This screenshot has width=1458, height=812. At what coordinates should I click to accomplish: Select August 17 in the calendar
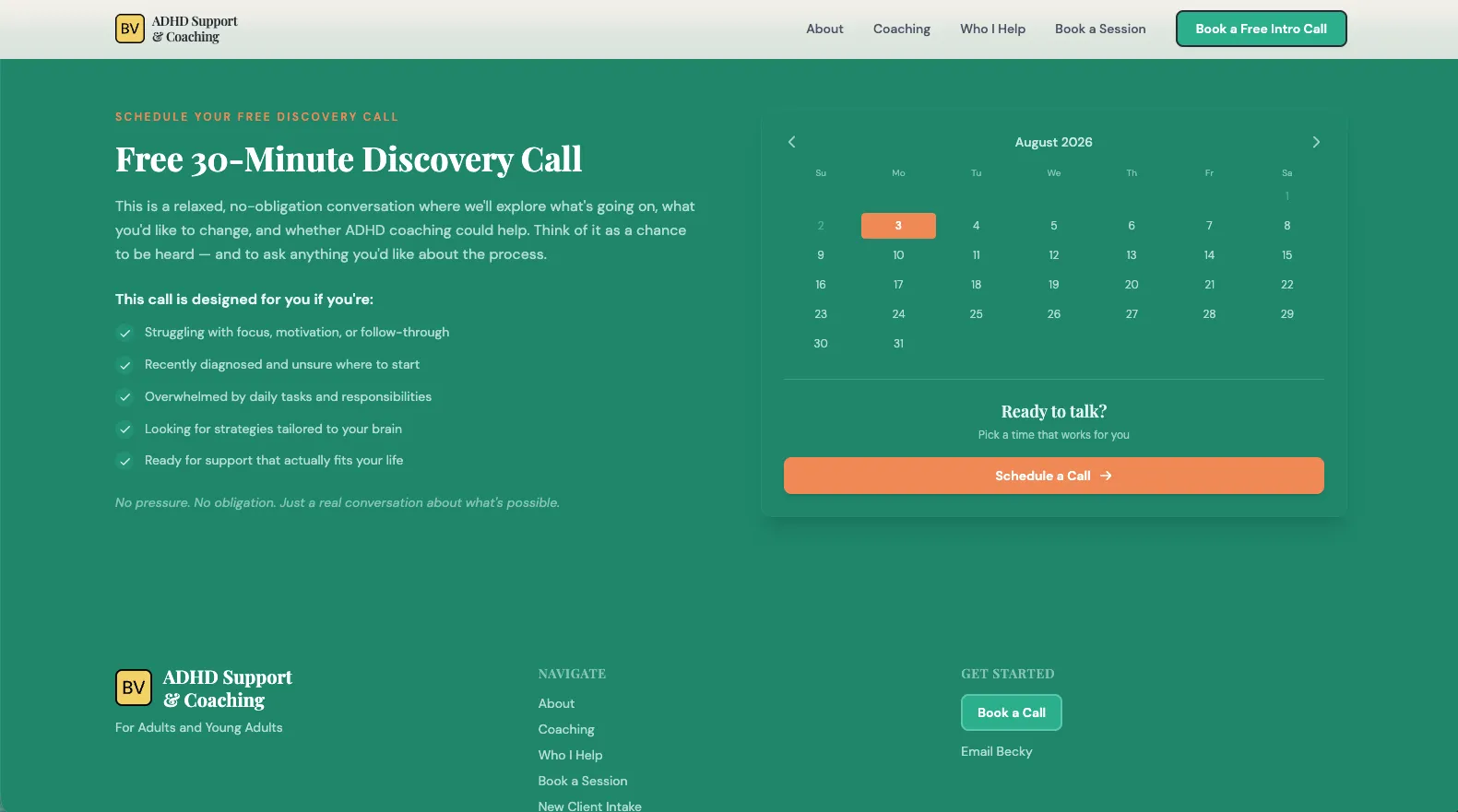[x=898, y=285]
